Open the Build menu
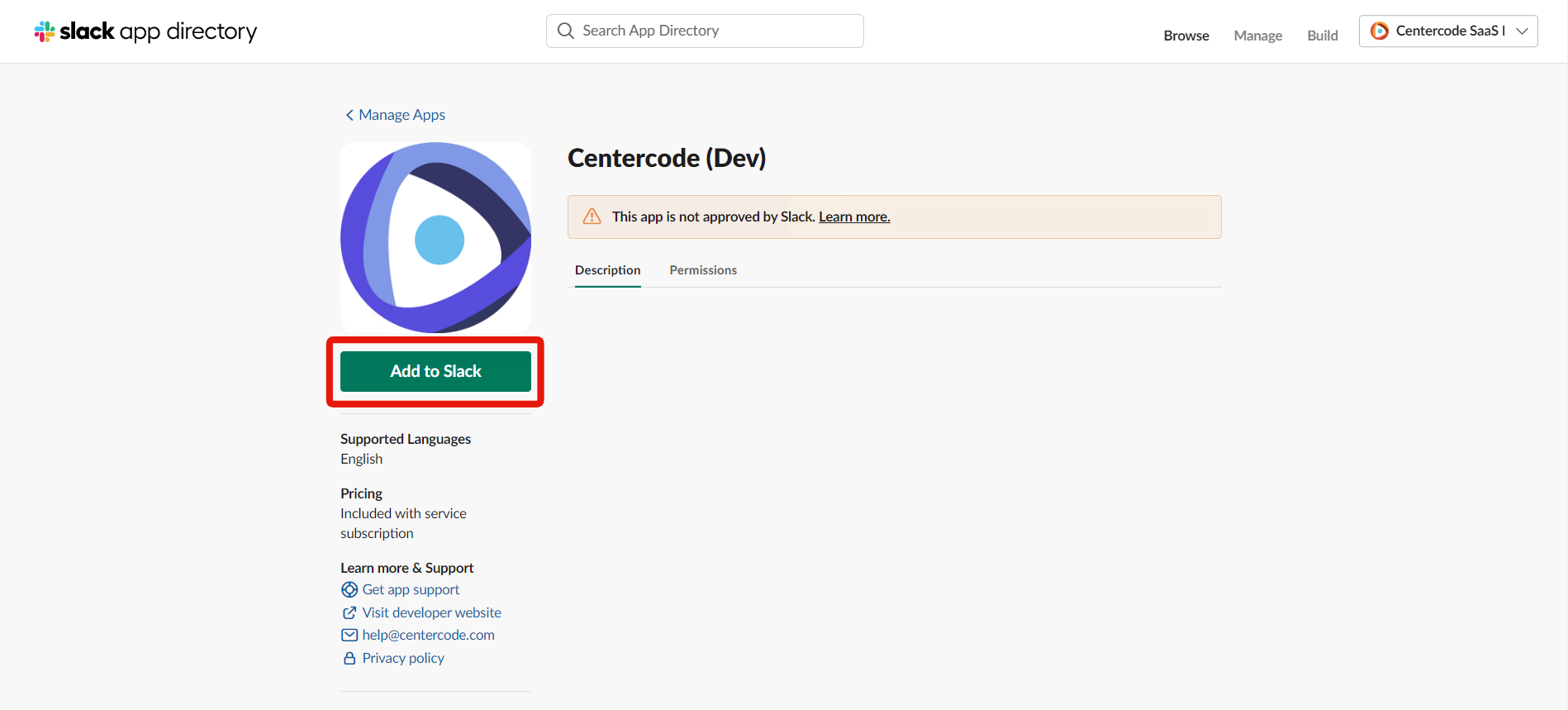This screenshot has height=710, width=1568. [x=1323, y=36]
